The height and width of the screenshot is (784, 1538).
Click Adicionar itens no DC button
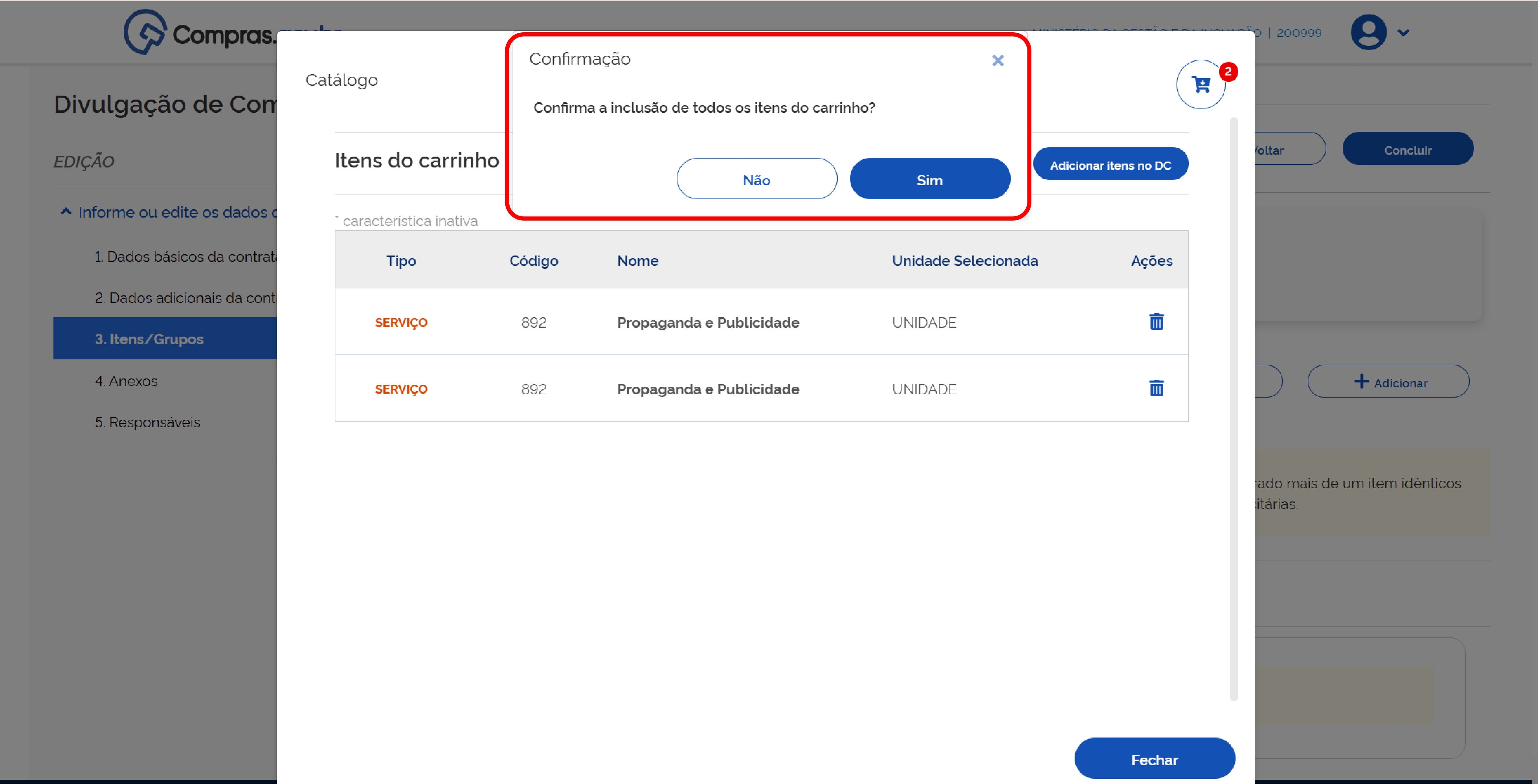(1111, 165)
